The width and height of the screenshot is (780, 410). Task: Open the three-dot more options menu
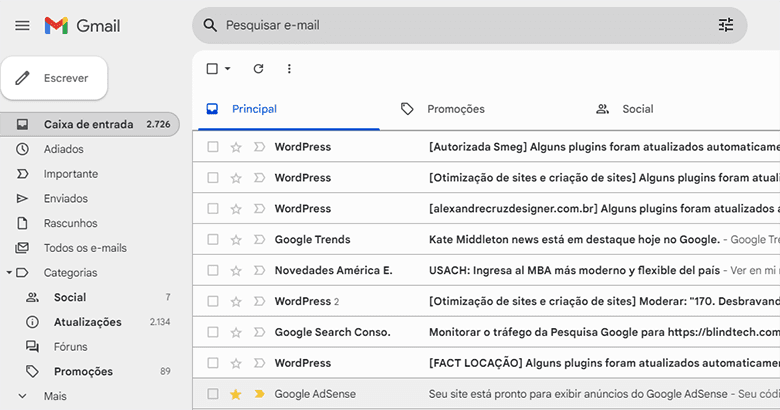[289, 69]
